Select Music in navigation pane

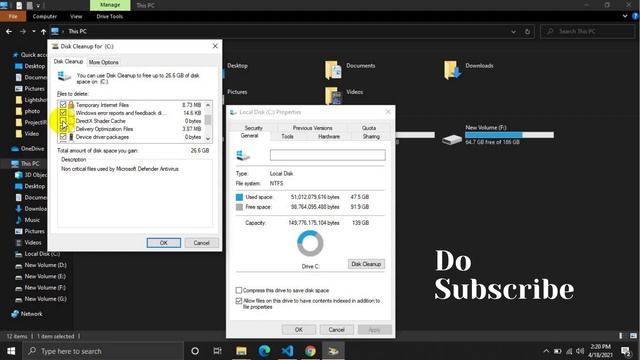[x=27, y=220]
